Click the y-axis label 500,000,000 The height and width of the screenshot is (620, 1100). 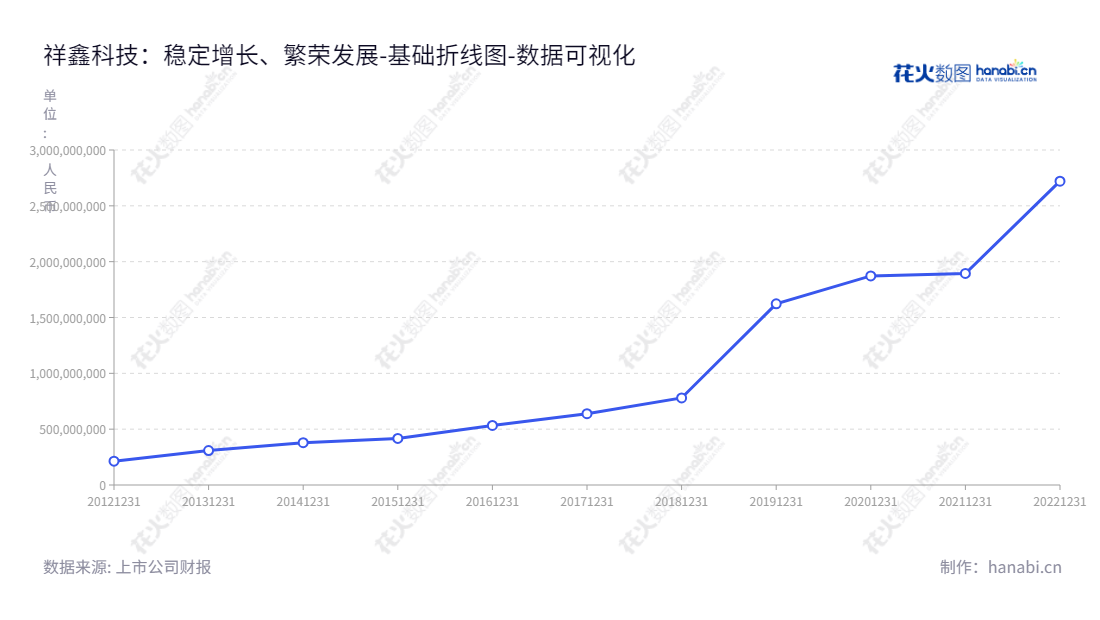[72, 429]
